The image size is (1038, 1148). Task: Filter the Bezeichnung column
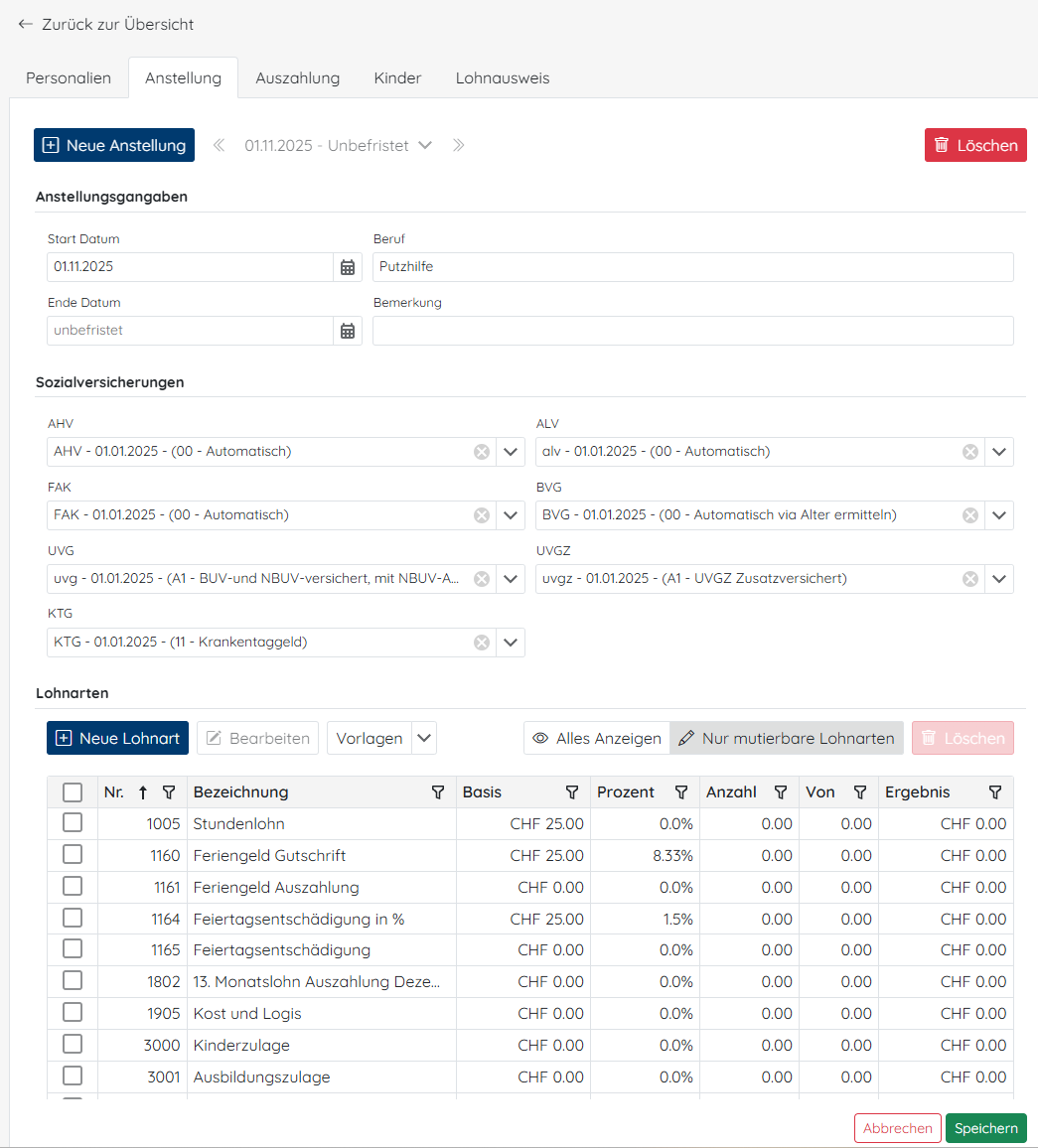coord(438,792)
